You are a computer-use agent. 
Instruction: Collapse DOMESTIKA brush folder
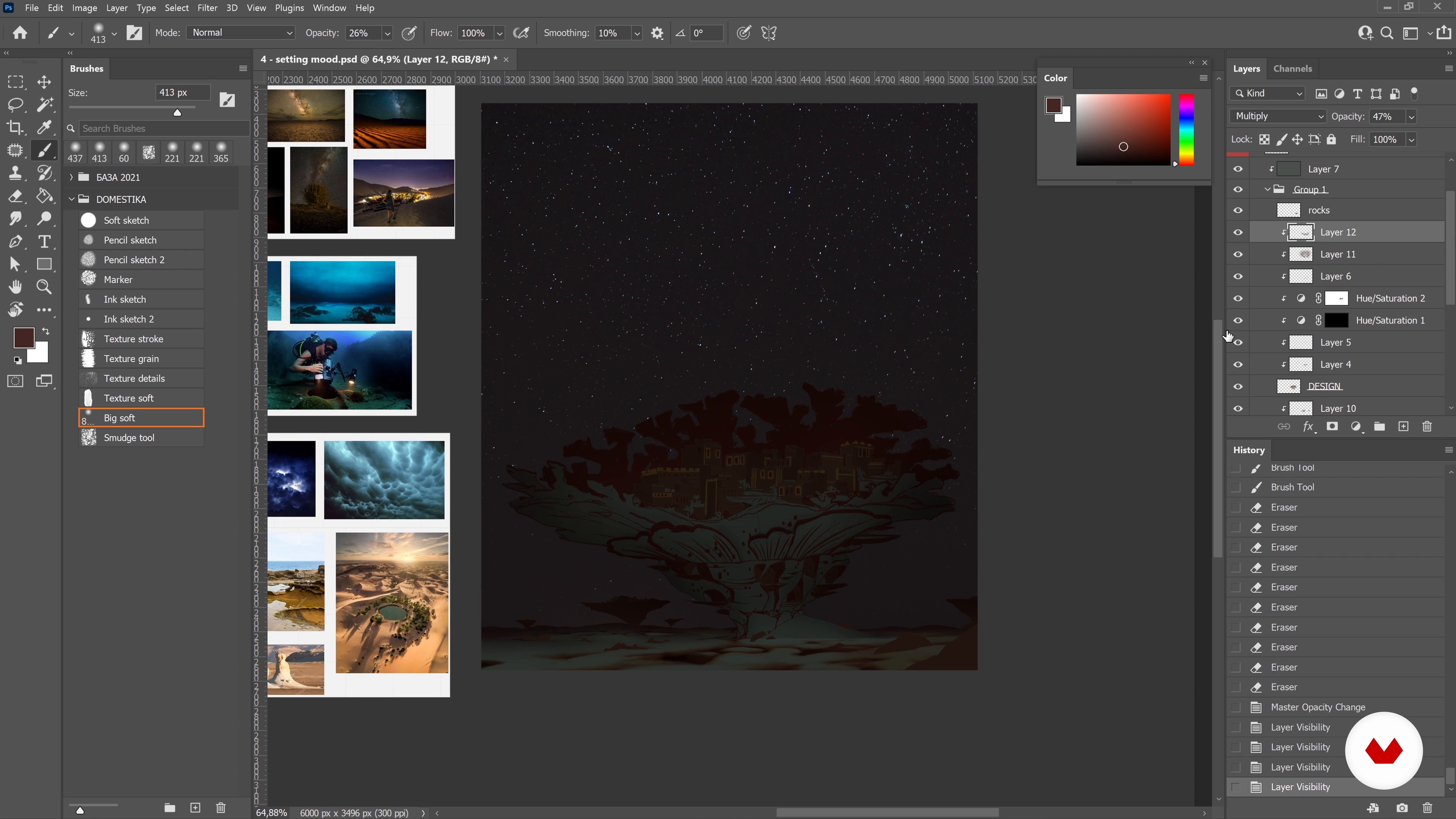click(71, 199)
